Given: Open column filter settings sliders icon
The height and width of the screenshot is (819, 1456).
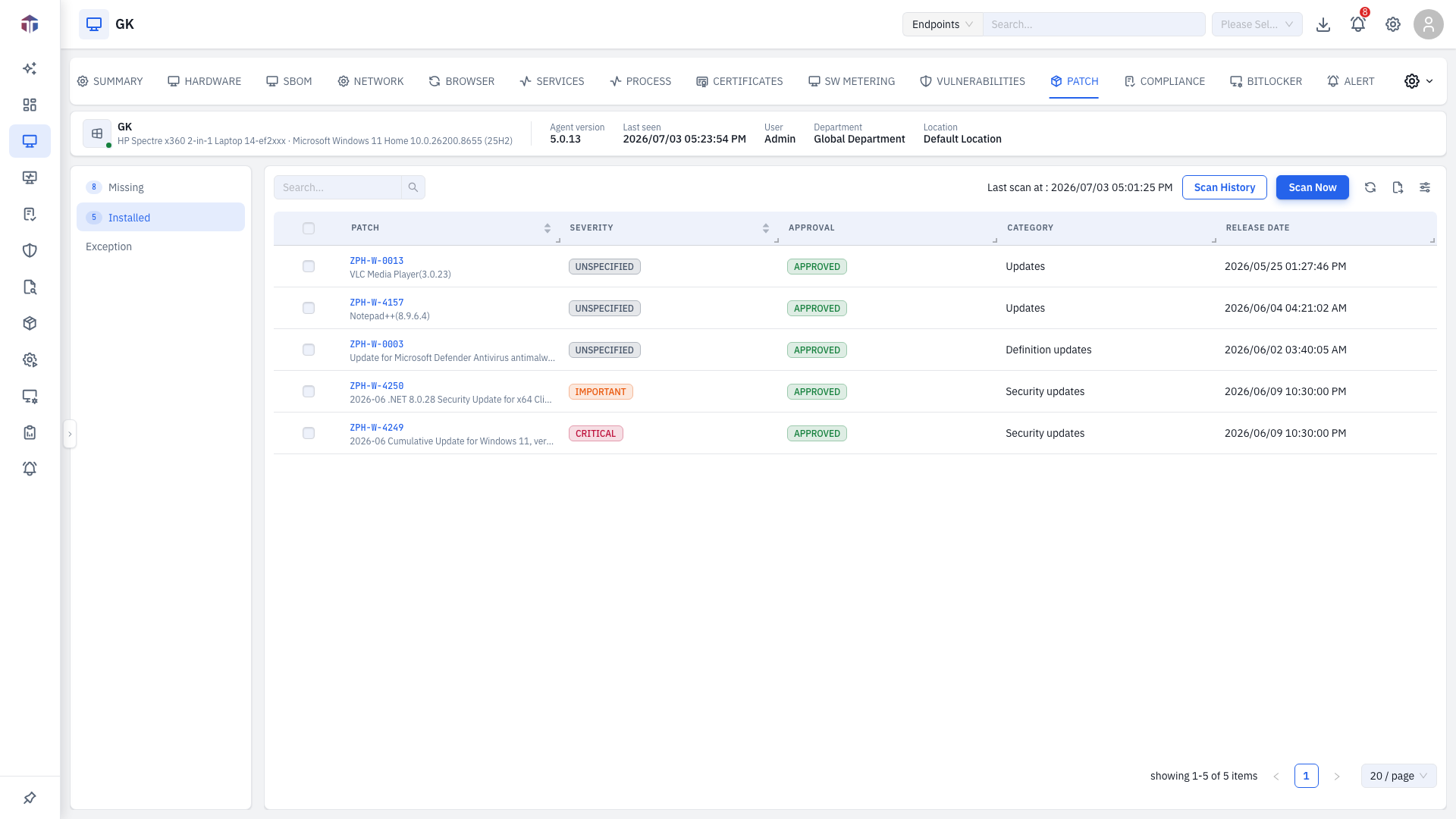Looking at the screenshot, I should pyautogui.click(x=1425, y=187).
